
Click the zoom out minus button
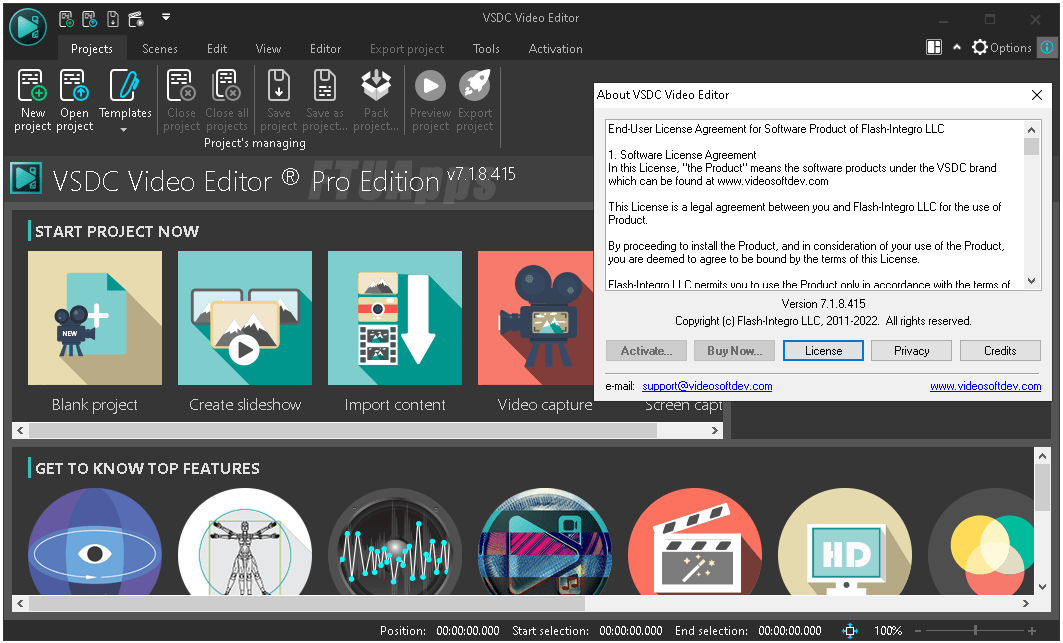click(x=918, y=631)
